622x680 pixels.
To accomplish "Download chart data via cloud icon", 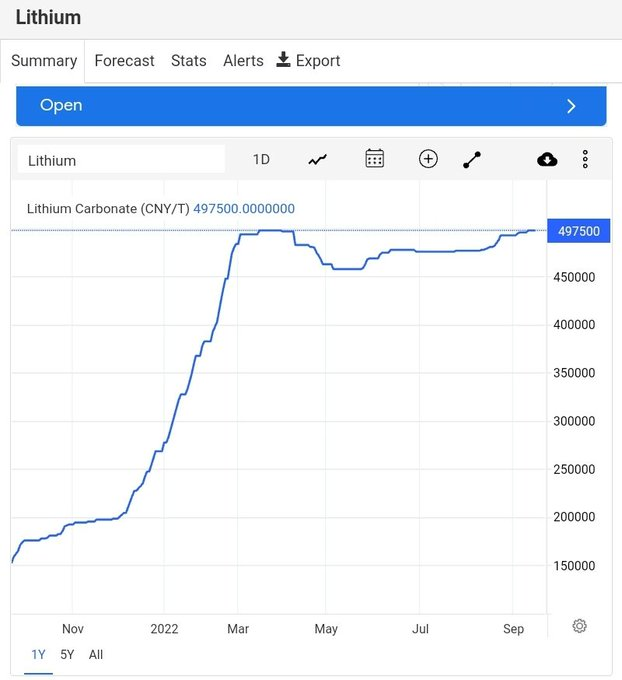I will click(x=547, y=160).
